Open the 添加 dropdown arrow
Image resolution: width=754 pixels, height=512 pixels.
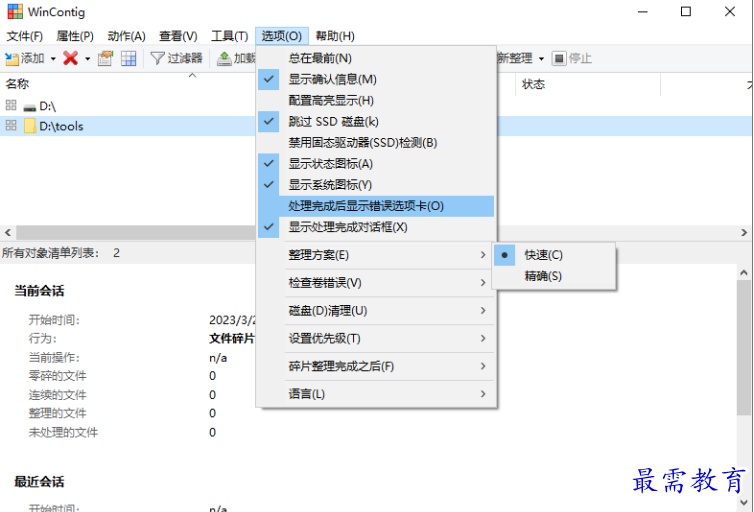click(x=53, y=59)
